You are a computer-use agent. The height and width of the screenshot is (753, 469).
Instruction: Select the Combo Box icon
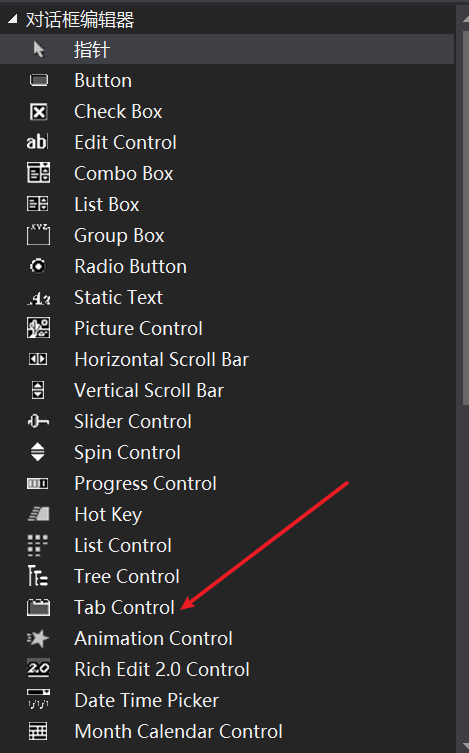pyautogui.click(x=38, y=173)
